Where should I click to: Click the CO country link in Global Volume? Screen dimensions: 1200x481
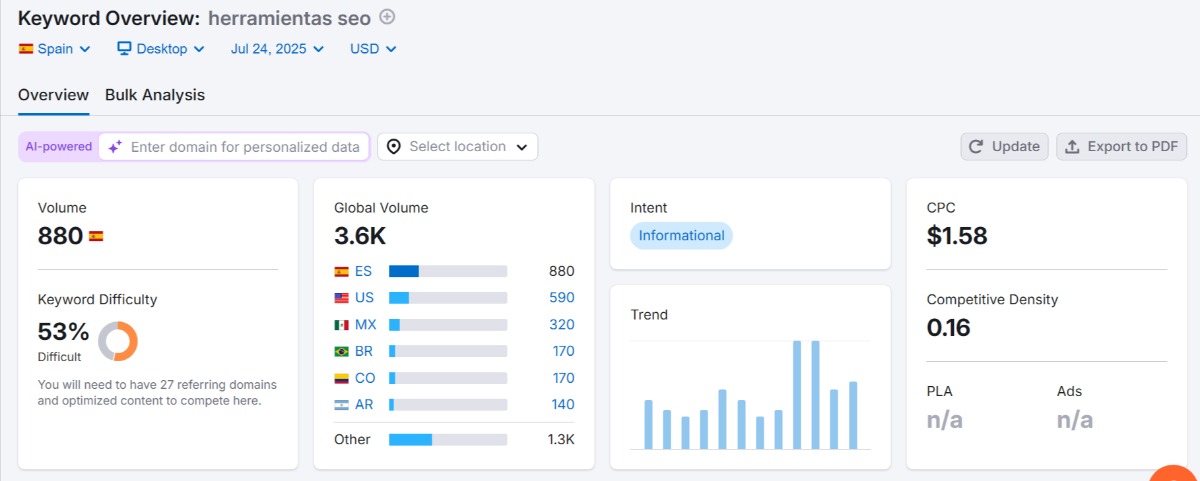point(365,379)
